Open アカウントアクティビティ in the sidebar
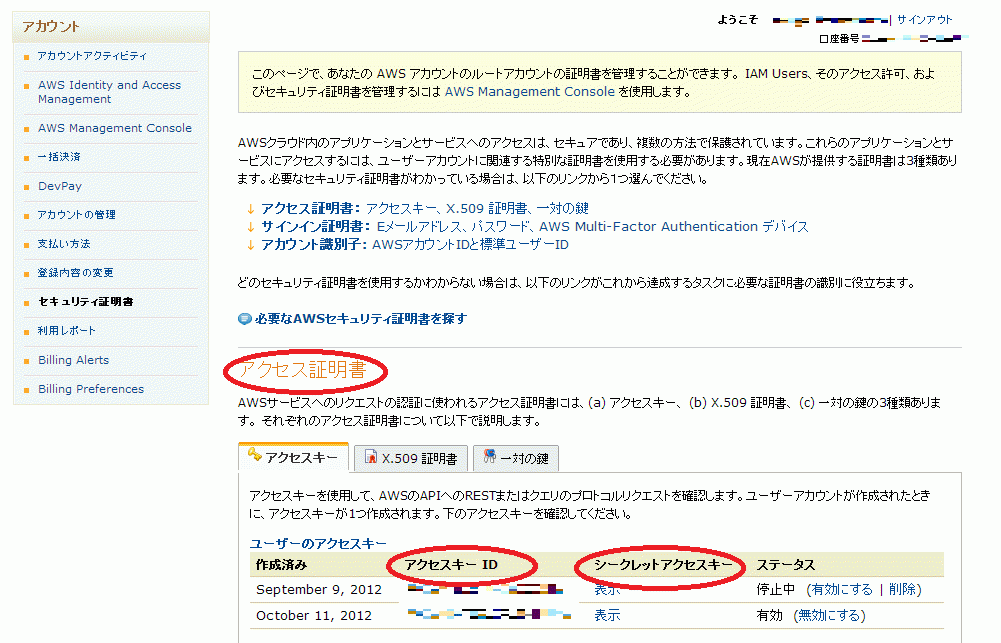Viewport: 1001px width, 643px height. [x=92, y=56]
